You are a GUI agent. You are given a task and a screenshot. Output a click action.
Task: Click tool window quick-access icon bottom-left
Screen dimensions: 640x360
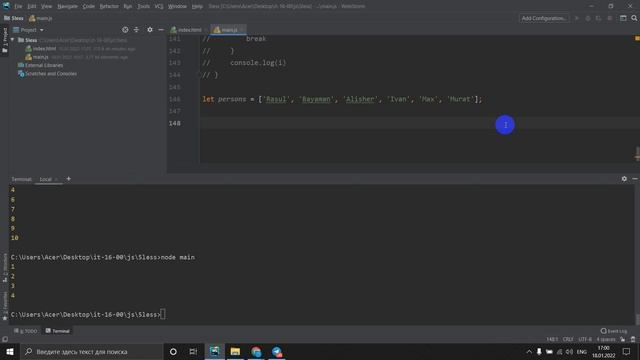[4, 339]
